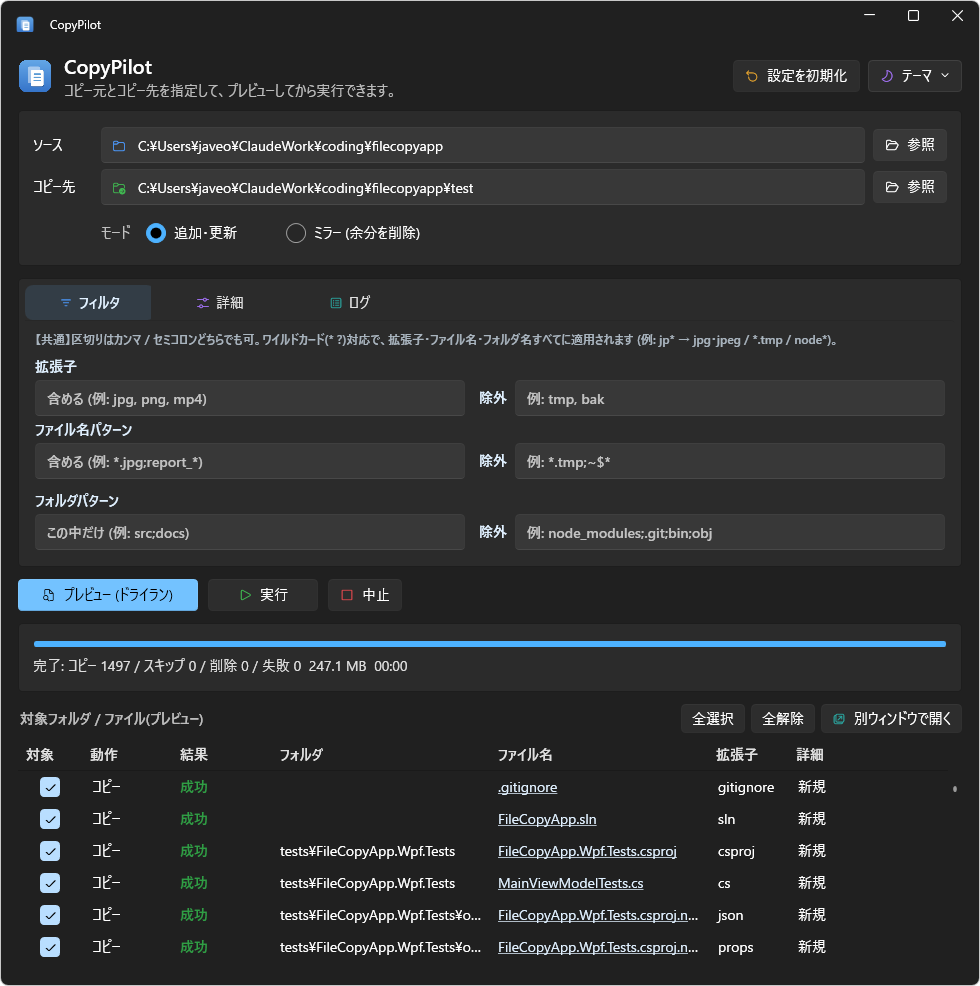
Task: Click the ファイル名パターン exclude field (*.tmp;~$*)
Action: coord(730,461)
